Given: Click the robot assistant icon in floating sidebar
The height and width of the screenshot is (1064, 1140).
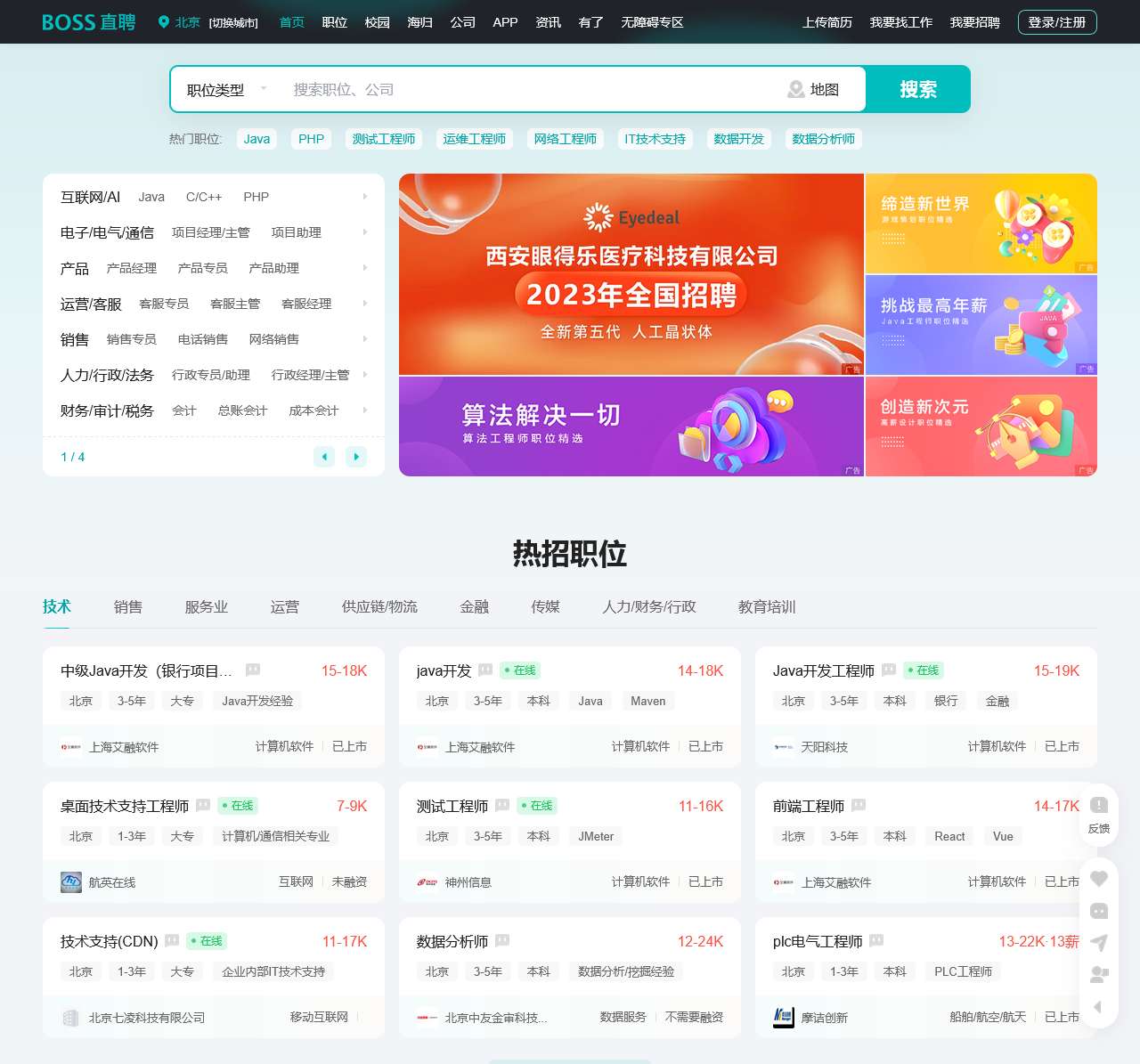Looking at the screenshot, I should click(x=1099, y=912).
